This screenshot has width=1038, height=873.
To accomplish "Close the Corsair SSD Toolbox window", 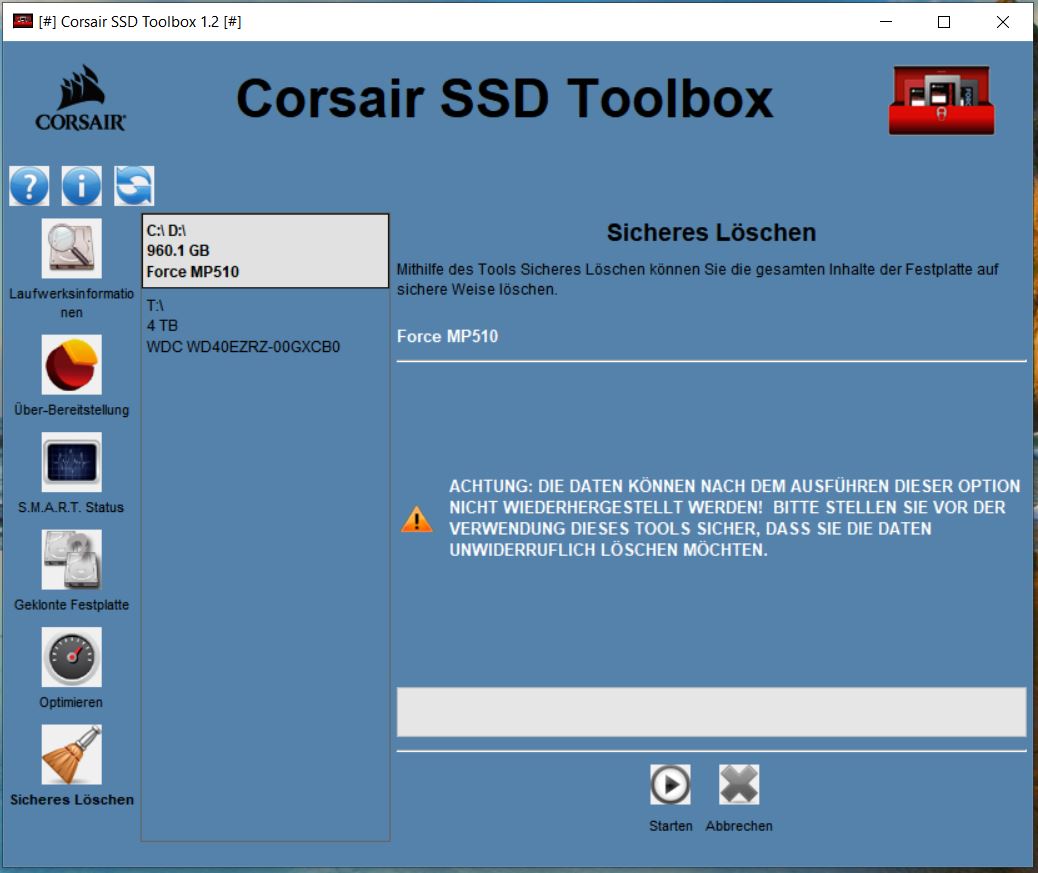I will [1002, 22].
